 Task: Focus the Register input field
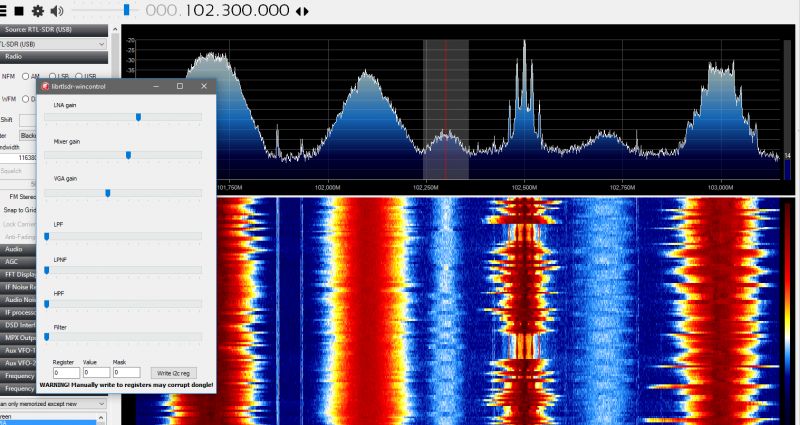66,373
